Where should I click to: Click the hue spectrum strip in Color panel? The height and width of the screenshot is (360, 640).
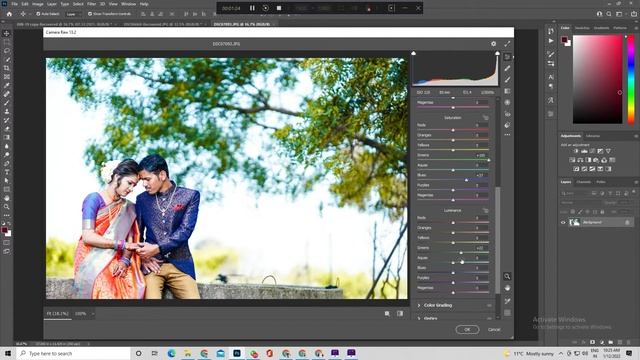pos(631,79)
